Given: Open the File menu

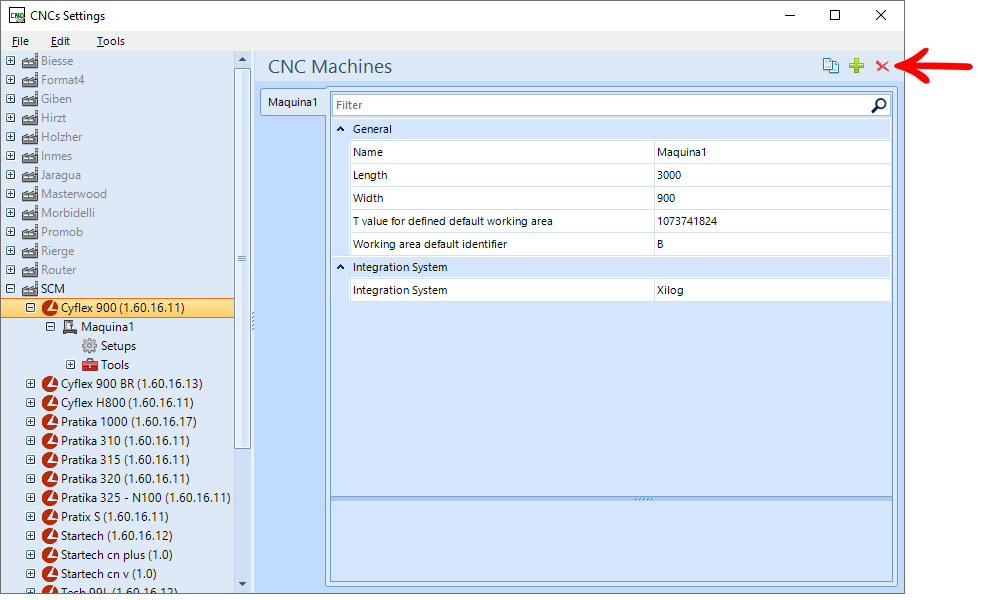Looking at the screenshot, I should coord(20,41).
